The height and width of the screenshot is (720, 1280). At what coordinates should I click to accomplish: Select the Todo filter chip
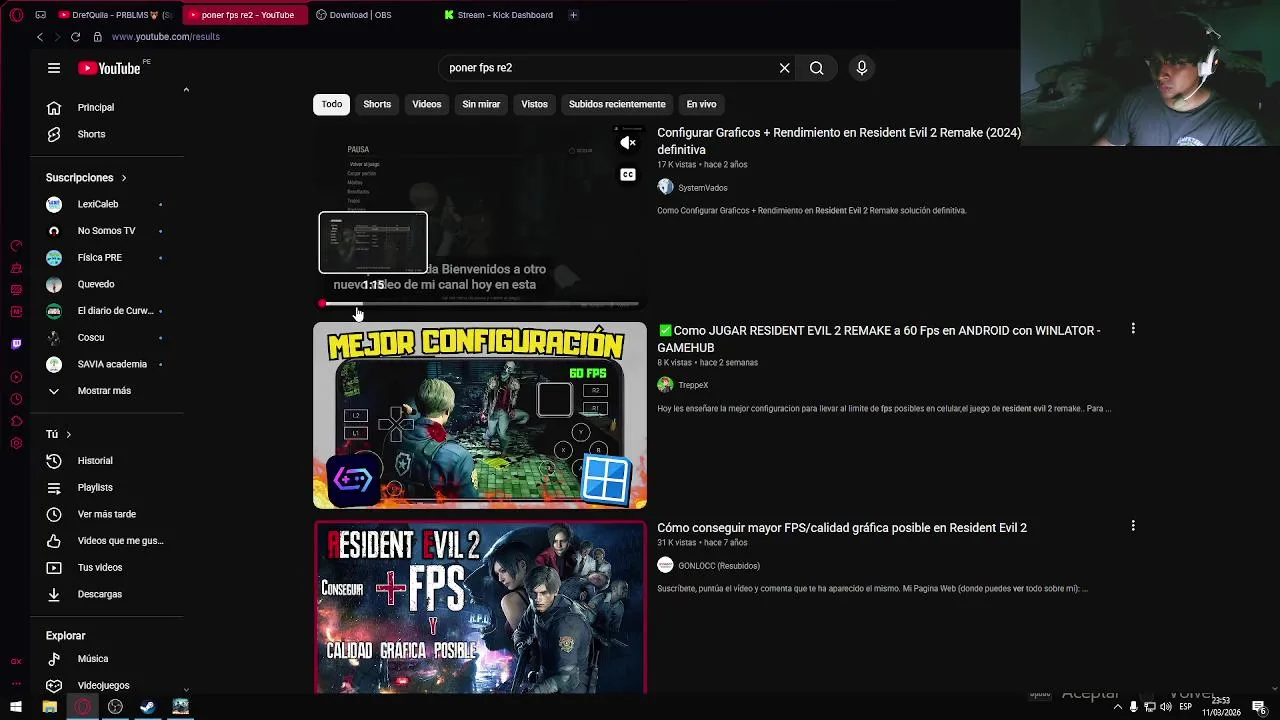click(x=332, y=104)
